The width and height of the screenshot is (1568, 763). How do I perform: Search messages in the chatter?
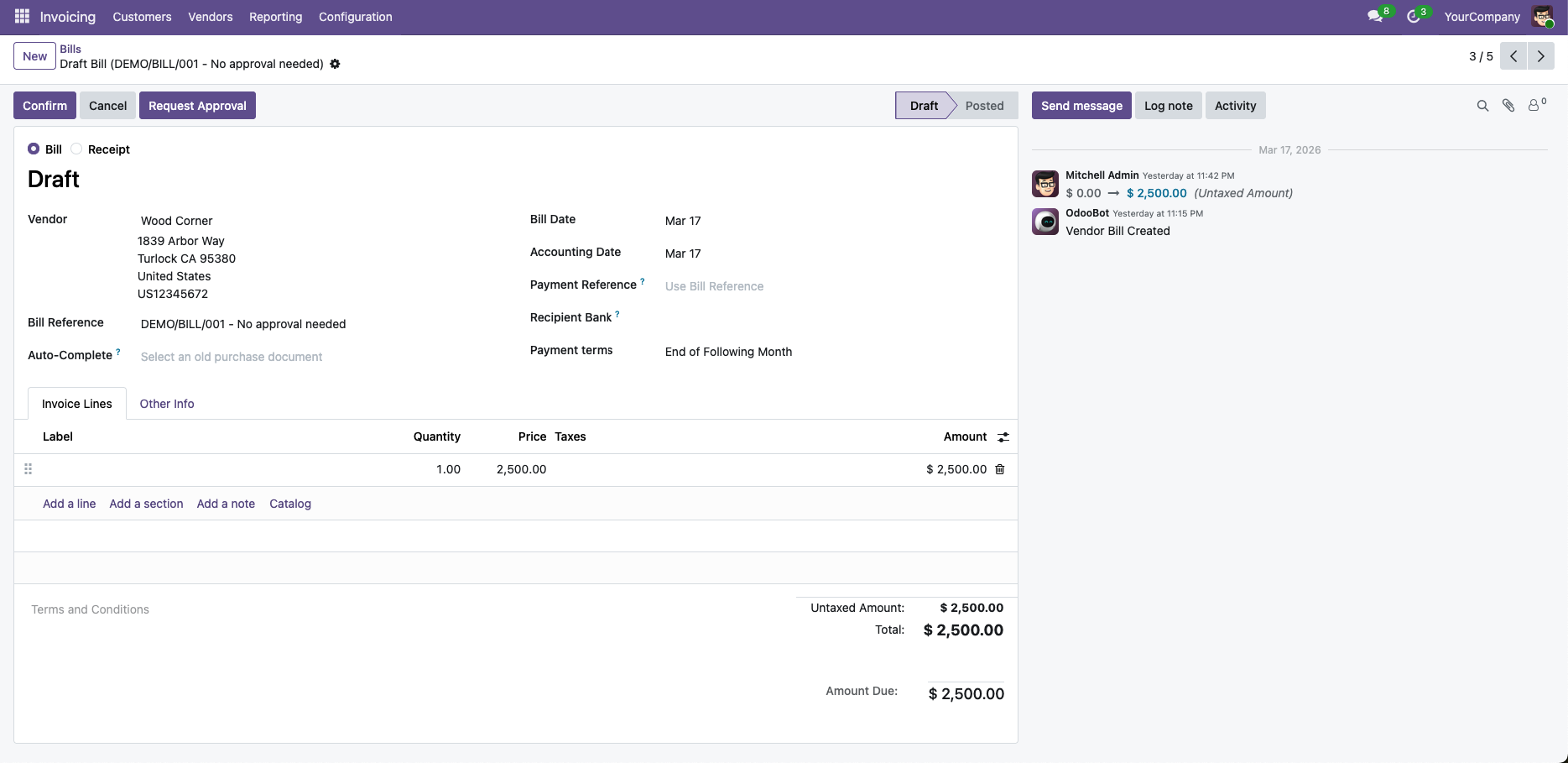pyautogui.click(x=1482, y=106)
